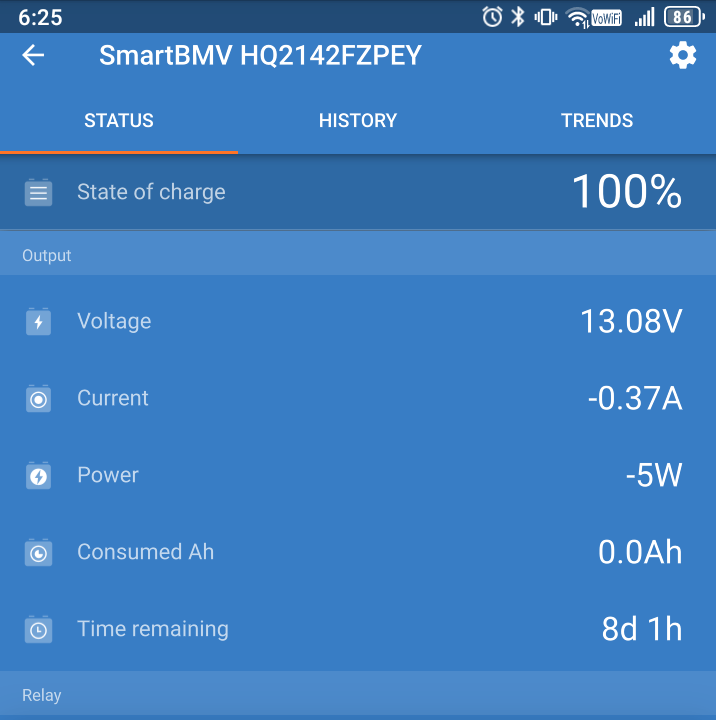Tap the Relay section header
The width and height of the screenshot is (716, 720).
pyautogui.click(x=42, y=695)
